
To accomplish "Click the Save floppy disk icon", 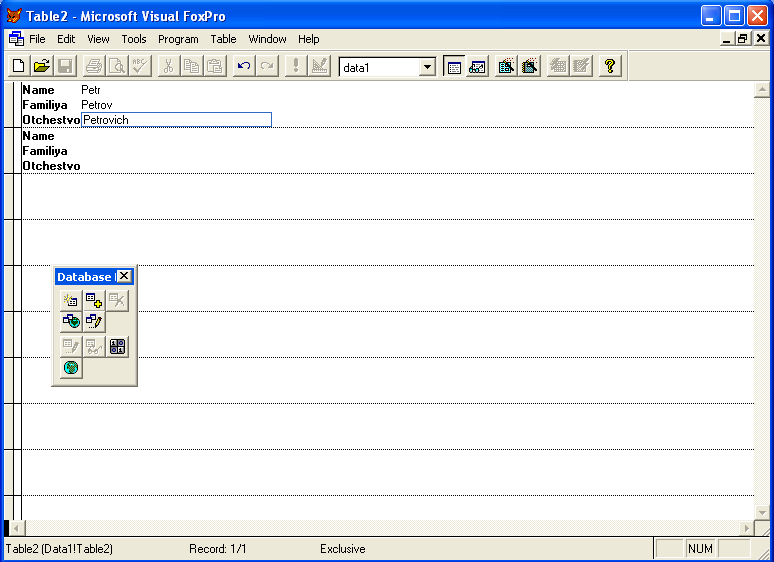I will point(65,66).
